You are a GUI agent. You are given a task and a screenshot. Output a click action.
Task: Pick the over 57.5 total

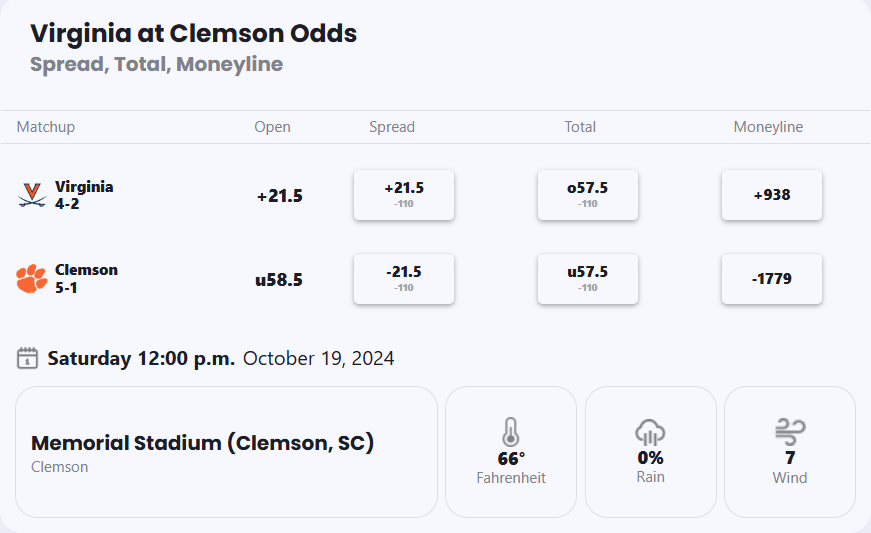pyautogui.click(x=587, y=195)
